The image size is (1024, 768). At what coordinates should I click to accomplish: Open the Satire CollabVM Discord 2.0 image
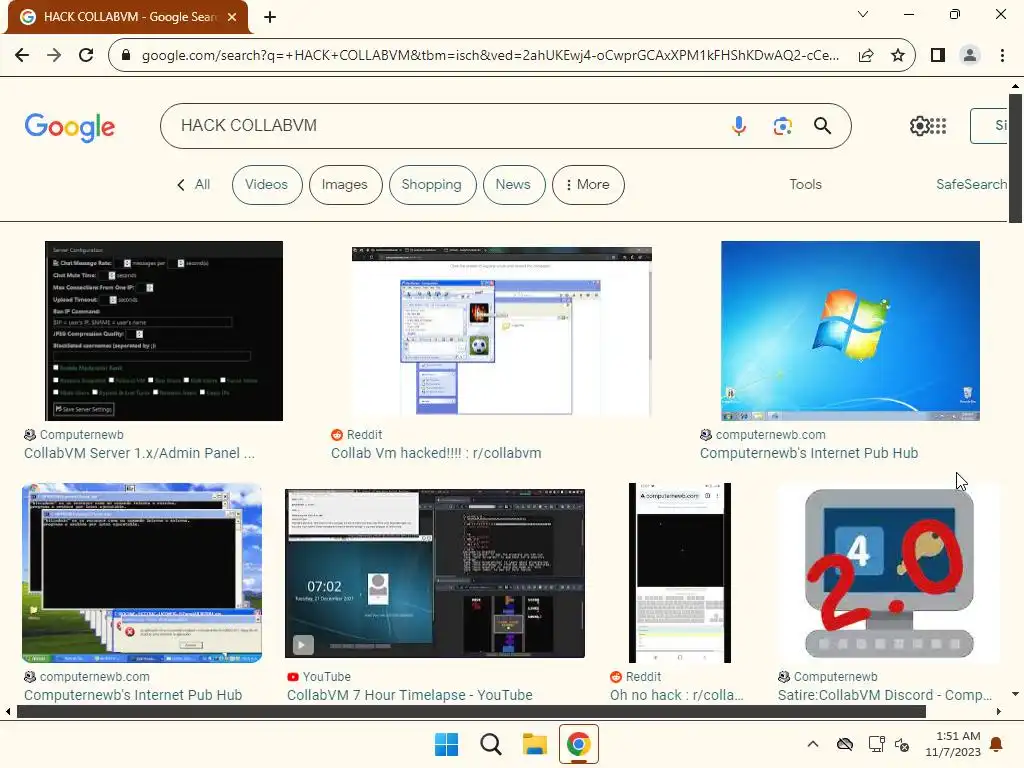[889, 573]
